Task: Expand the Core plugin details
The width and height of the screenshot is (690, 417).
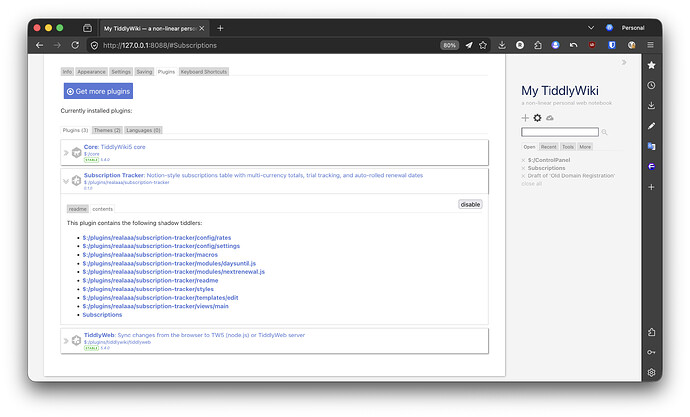Action: tap(66, 153)
